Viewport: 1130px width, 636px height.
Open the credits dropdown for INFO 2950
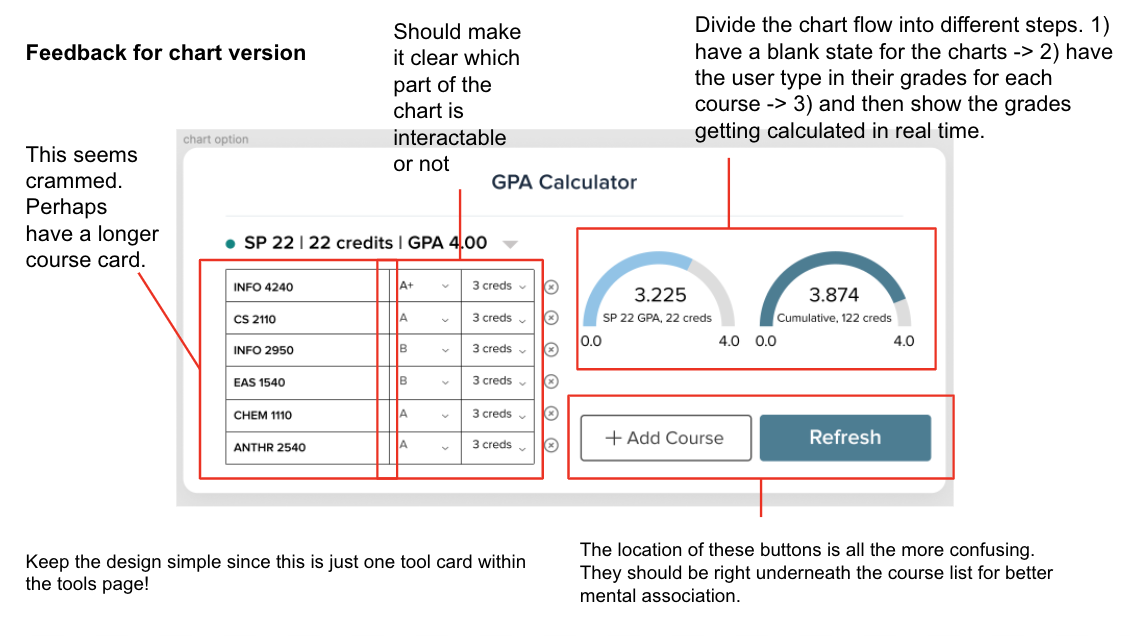pos(498,349)
